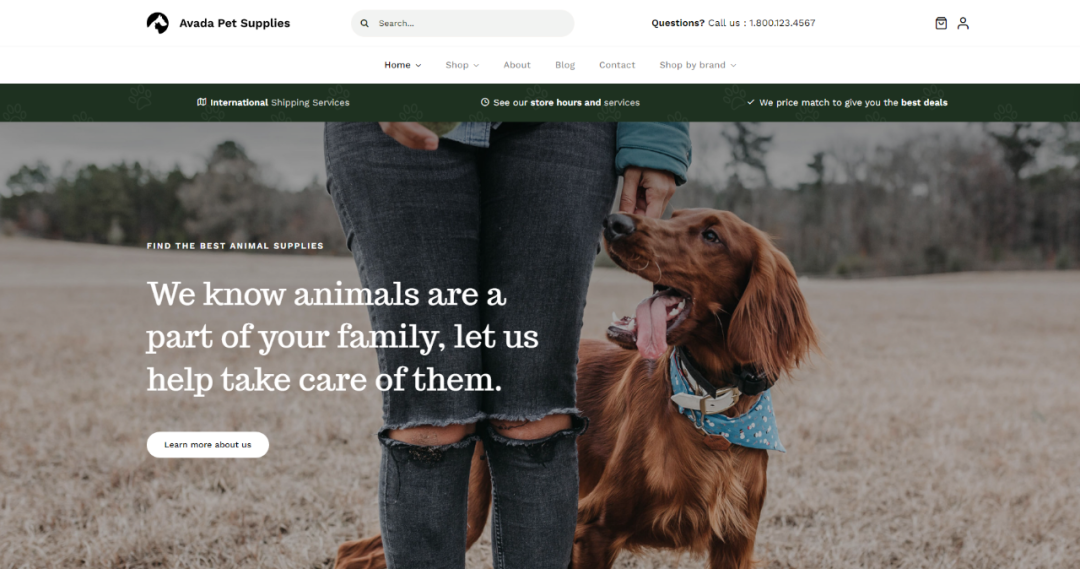
Task: Click the International Shipping Services link
Action: (x=280, y=102)
